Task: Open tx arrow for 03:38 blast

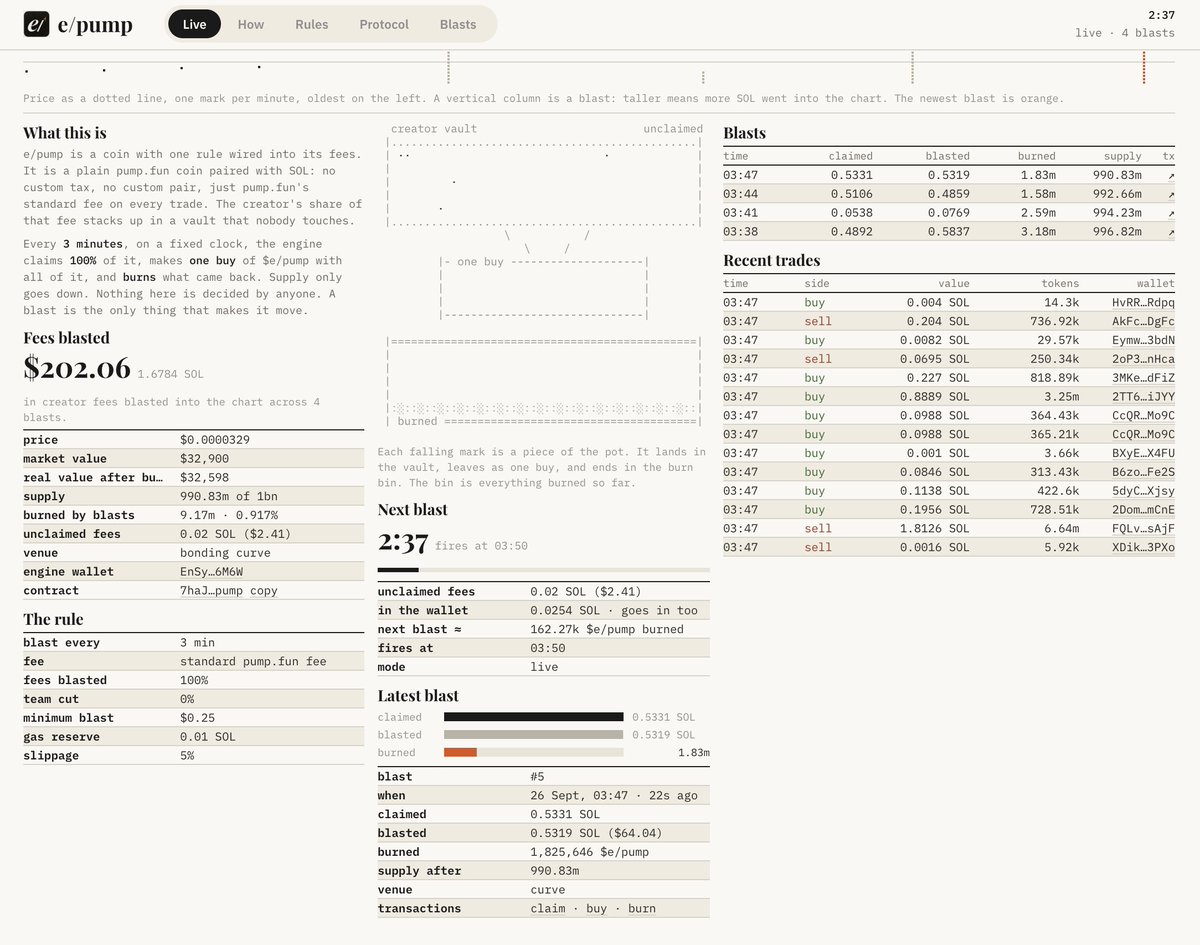Action: click(x=1170, y=232)
